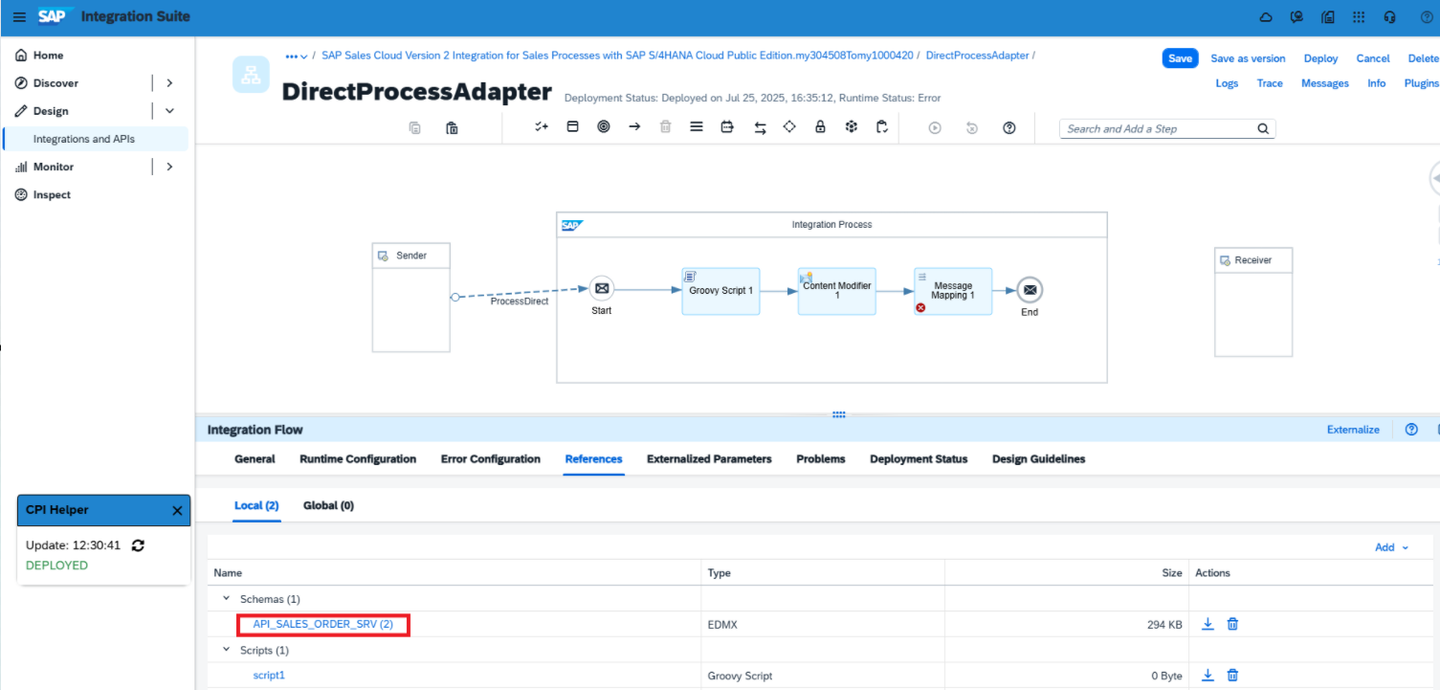Switch to the Runtime Configuration tab
This screenshot has width=1440, height=690.
[x=358, y=459]
